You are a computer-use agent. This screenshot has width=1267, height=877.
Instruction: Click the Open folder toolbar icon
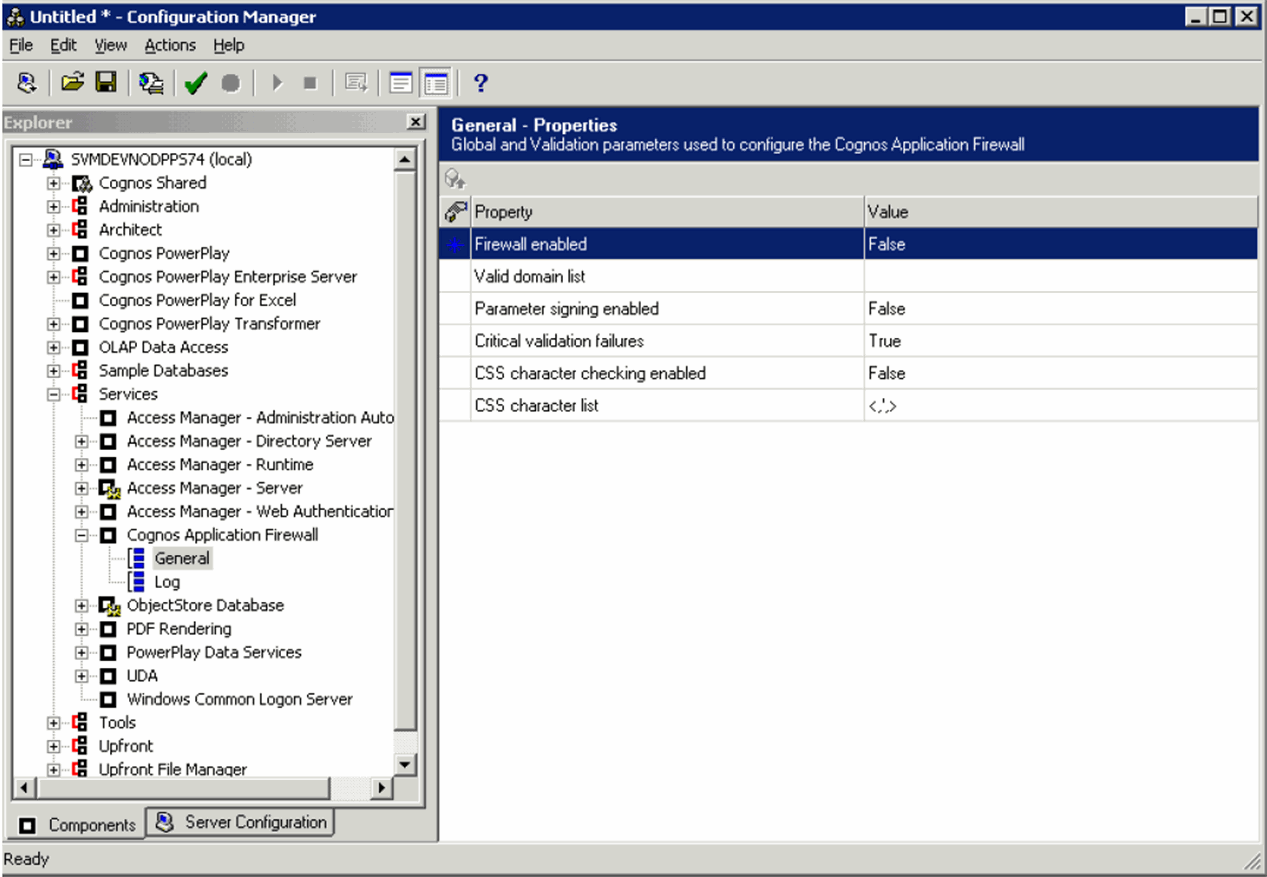[72, 83]
